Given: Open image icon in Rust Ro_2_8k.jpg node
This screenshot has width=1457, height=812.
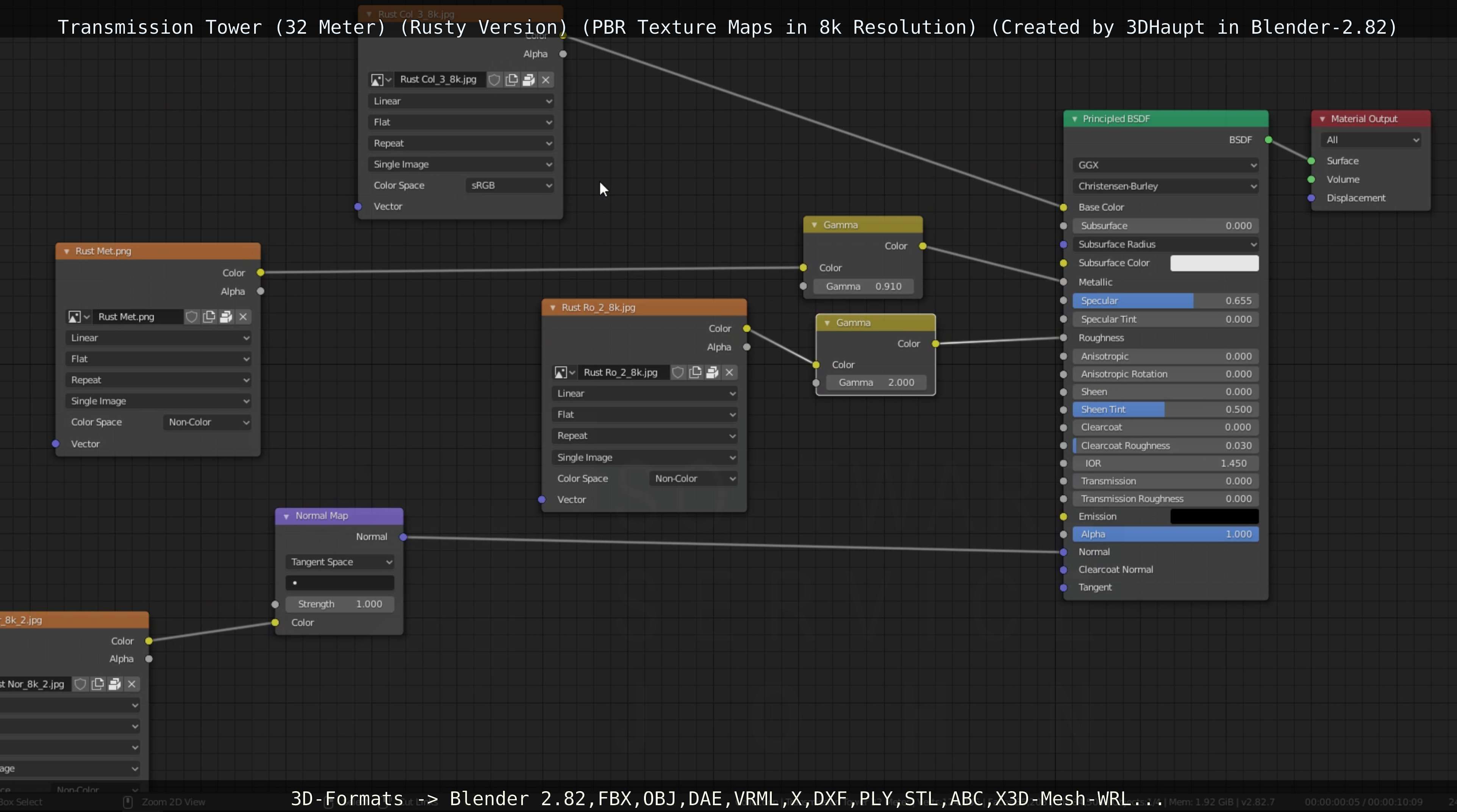Looking at the screenshot, I should [712, 372].
